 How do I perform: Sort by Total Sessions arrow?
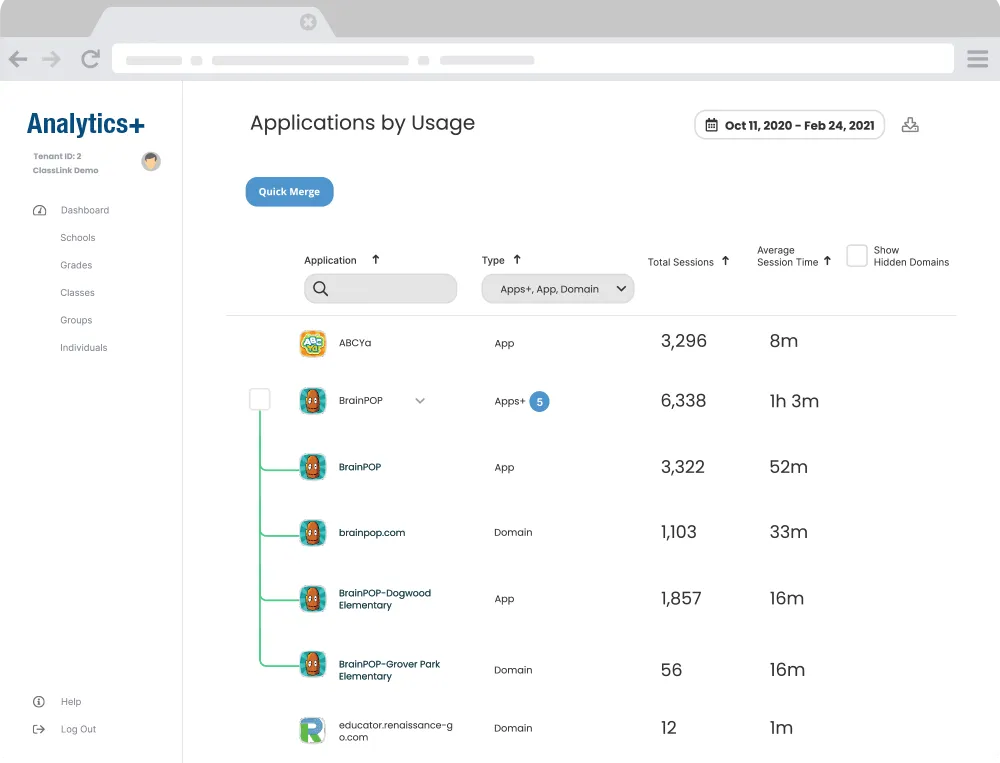pos(726,260)
